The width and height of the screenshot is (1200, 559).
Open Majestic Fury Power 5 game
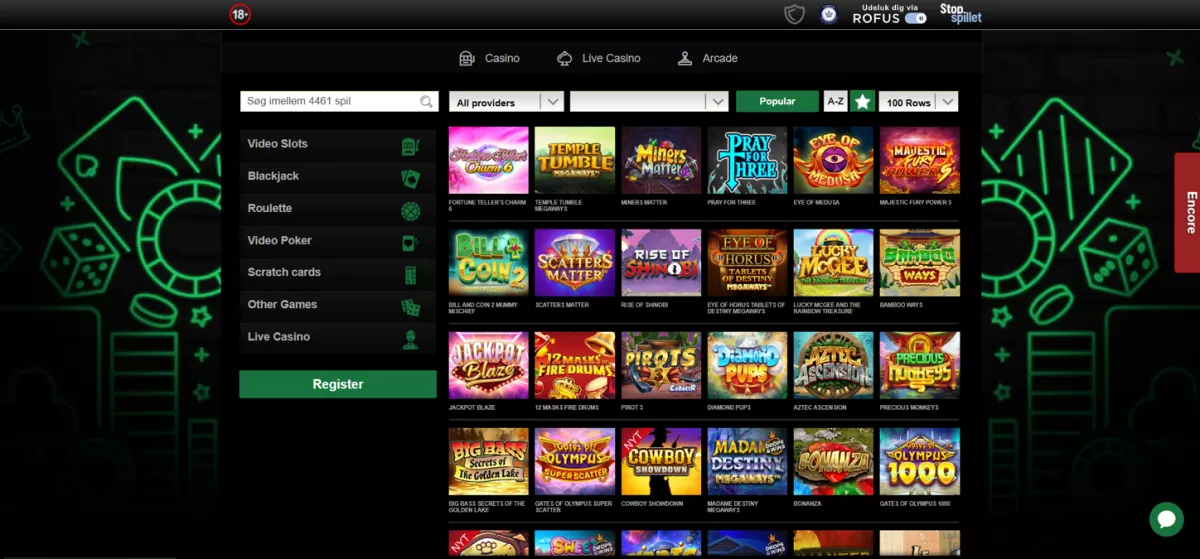[x=919, y=160]
